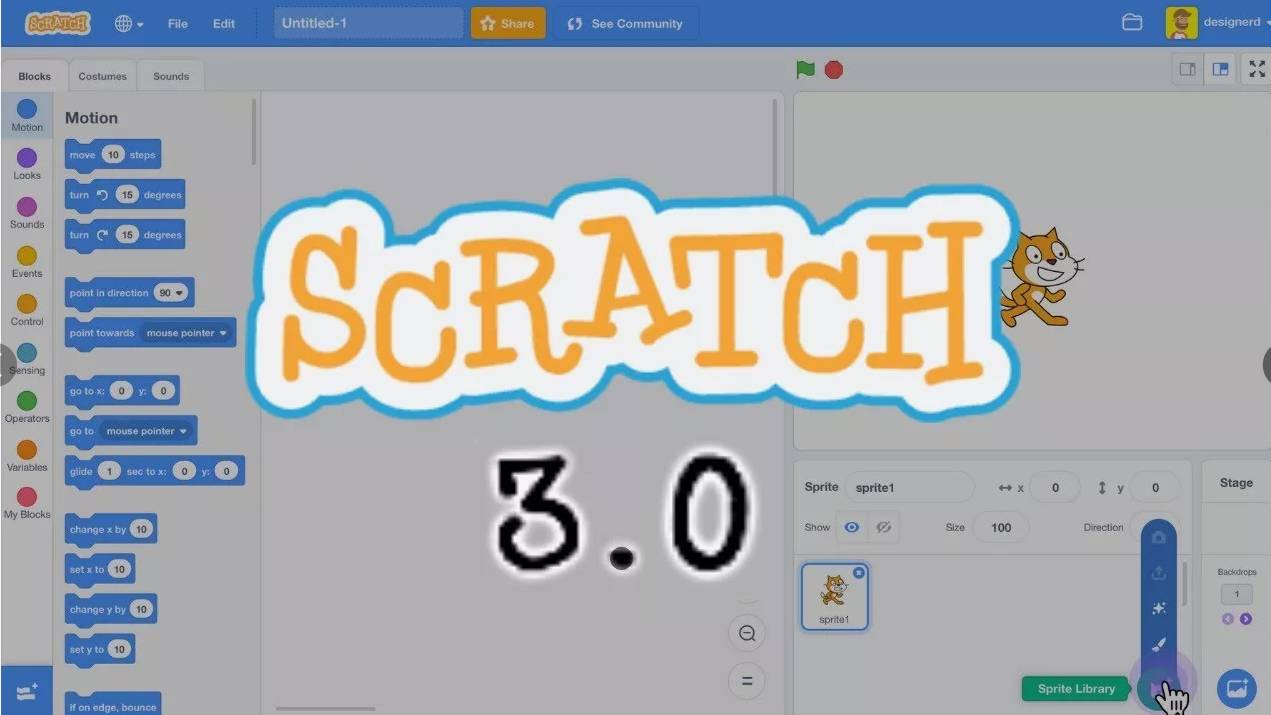The image size is (1271, 715).
Task: Open the File menu
Action: tap(178, 23)
